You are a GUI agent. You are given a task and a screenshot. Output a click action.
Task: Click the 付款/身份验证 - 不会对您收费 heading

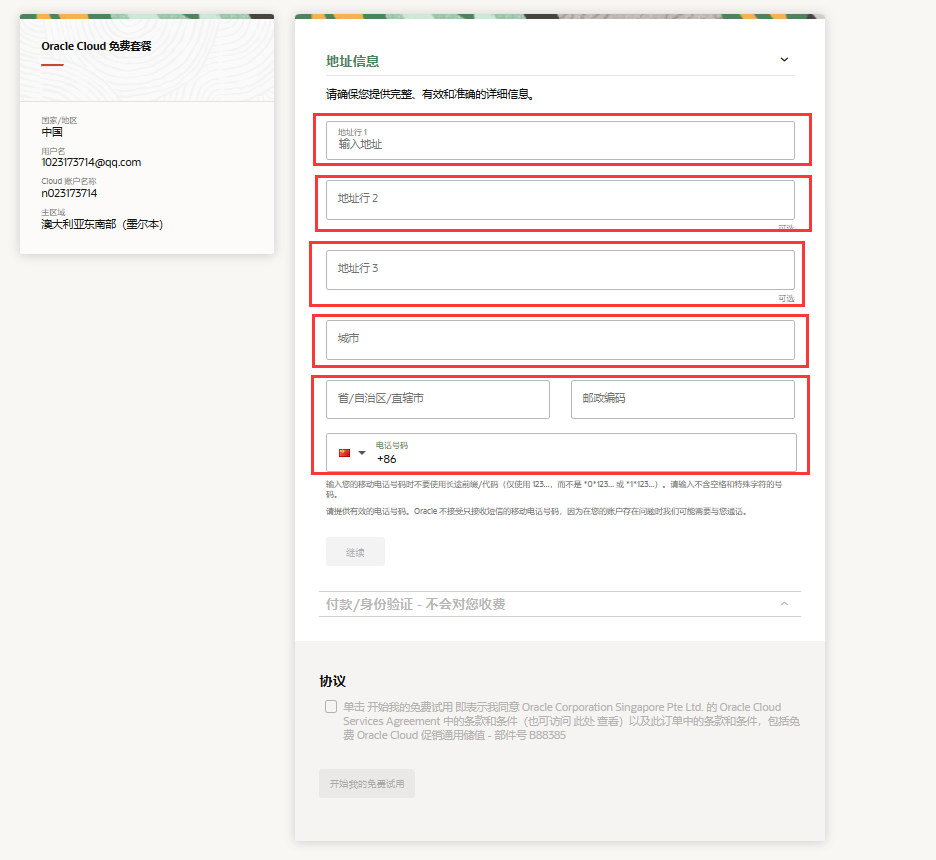coord(415,604)
